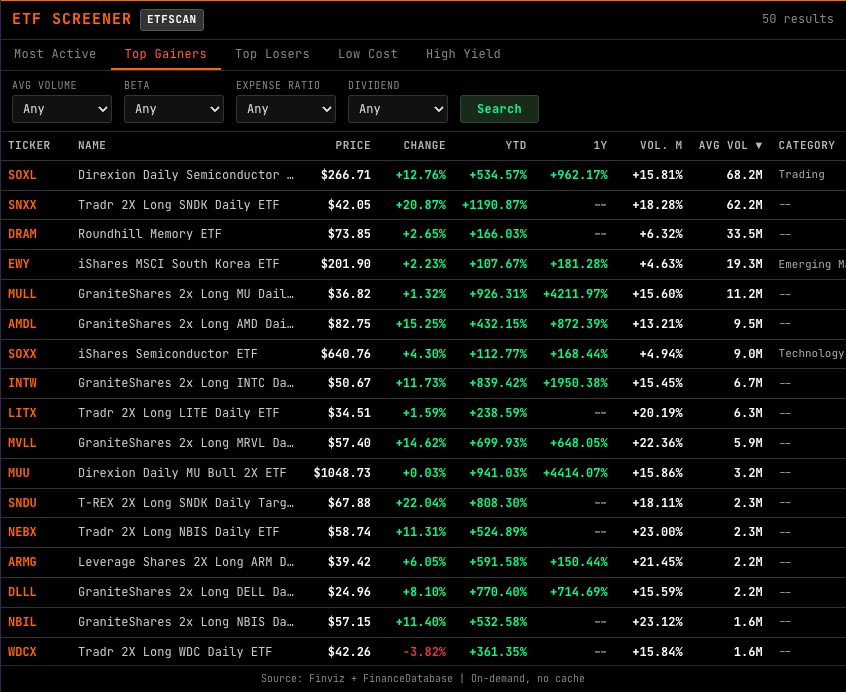Select 'Direxion Daily Semiconductor' name cell
Viewport: 846px width, 692px height.
point(186,175)
